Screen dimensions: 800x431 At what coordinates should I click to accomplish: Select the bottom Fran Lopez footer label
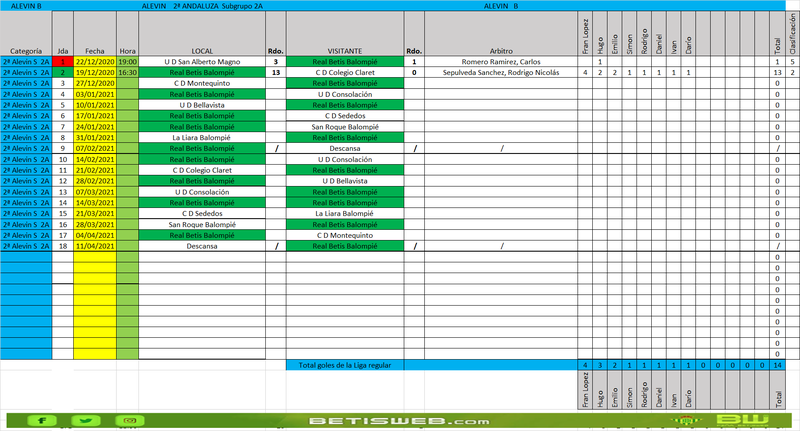pos(585,390)
